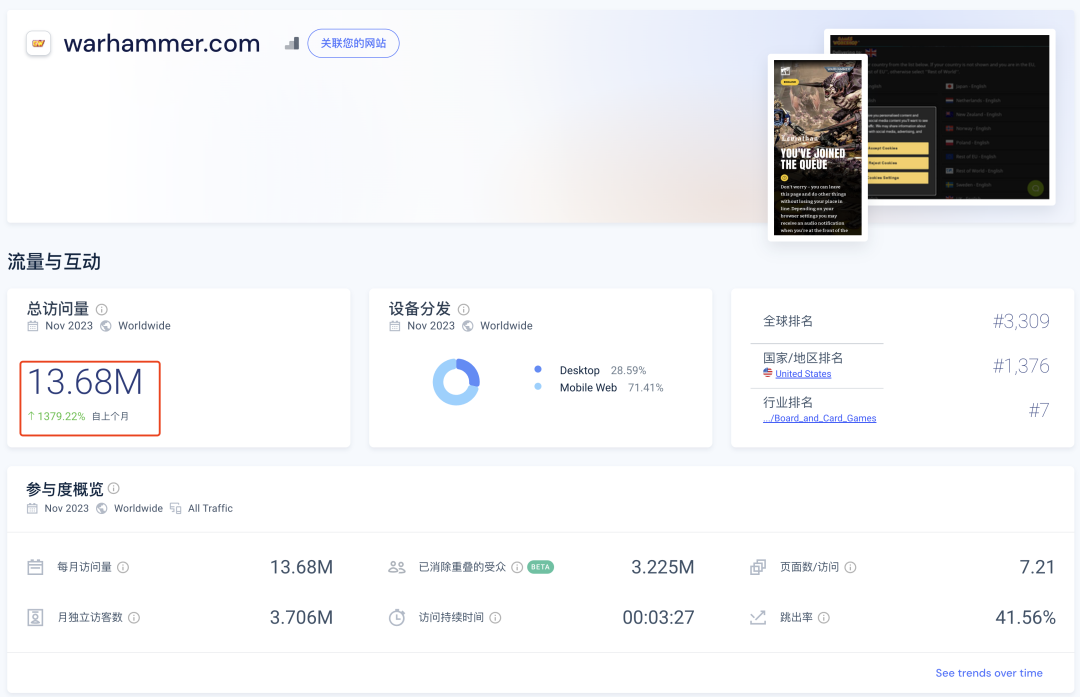Screen dimensions: 1080x697
Task: Click the global rank value #3,309
Action: tap(1021, 321)
